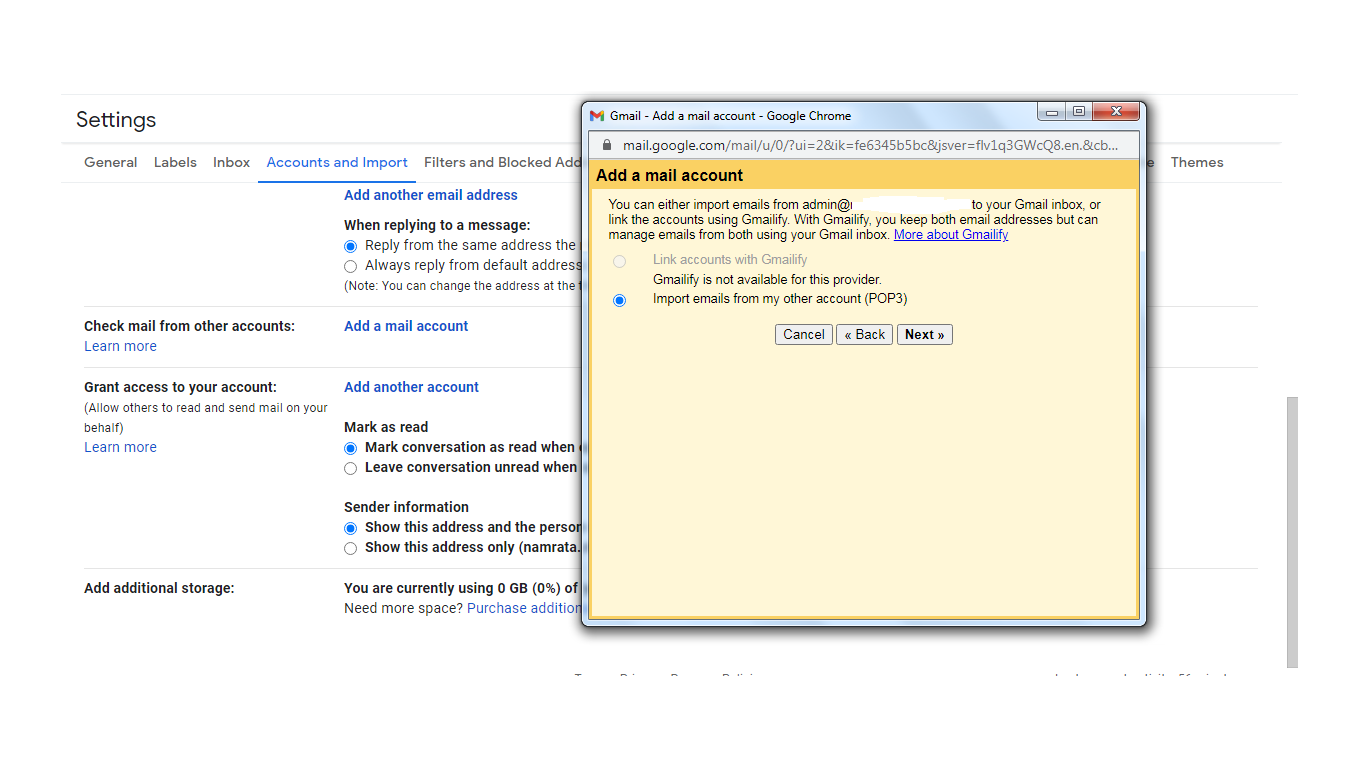Open the General settings tab

[110, 163]
